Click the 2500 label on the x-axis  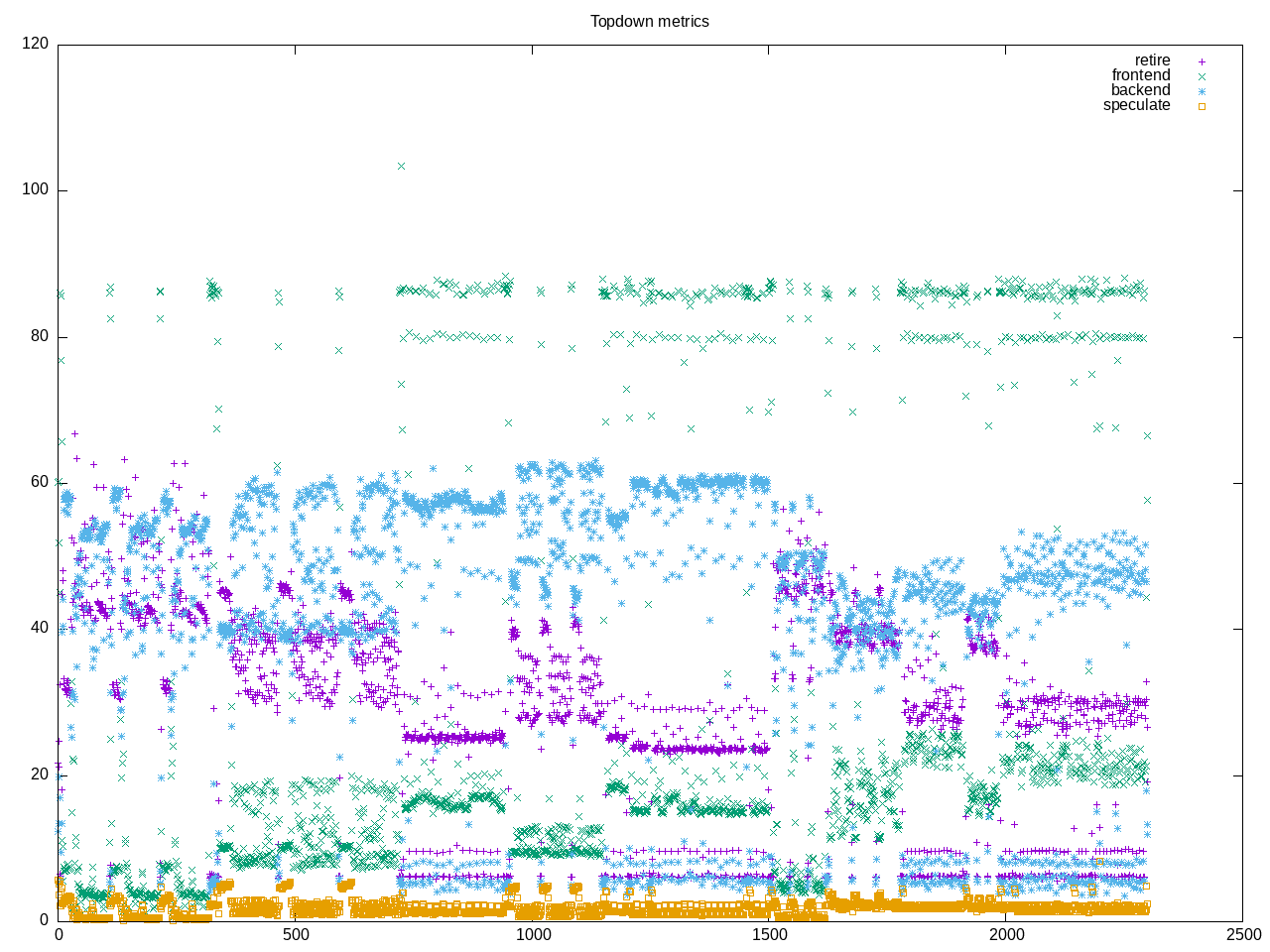pos(1242,935)
